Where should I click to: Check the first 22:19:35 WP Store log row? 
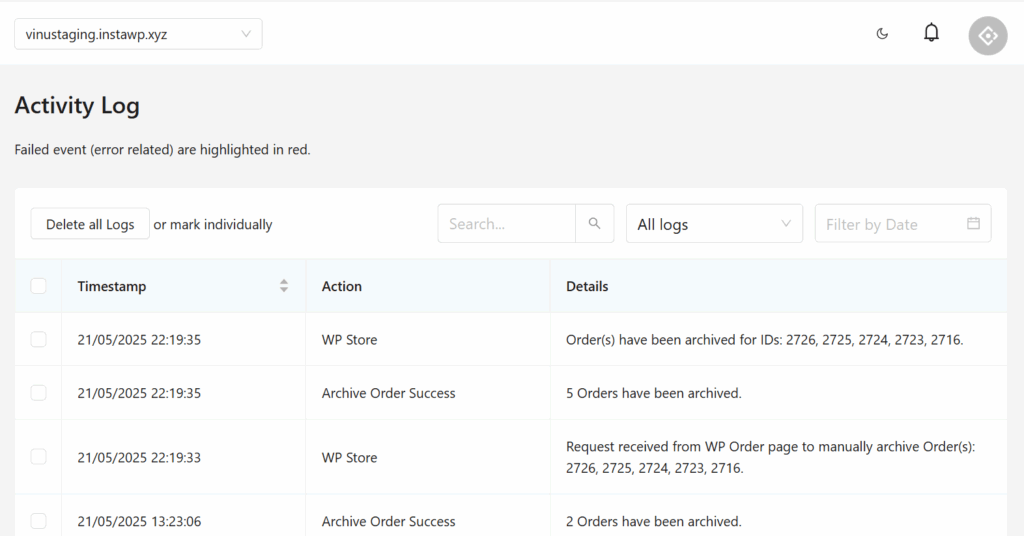click(38, 339)
